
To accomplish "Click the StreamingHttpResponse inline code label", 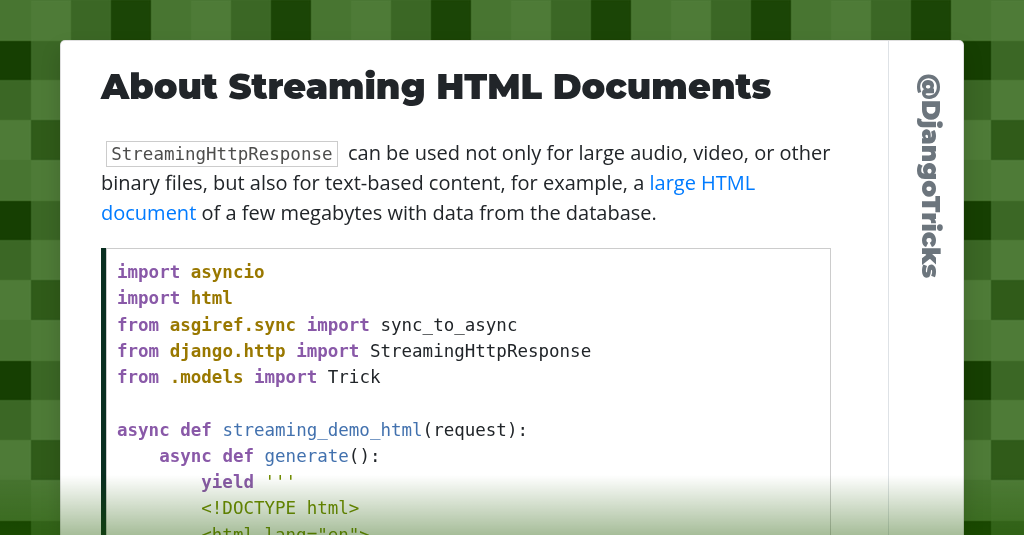I will tap(222, 154).
